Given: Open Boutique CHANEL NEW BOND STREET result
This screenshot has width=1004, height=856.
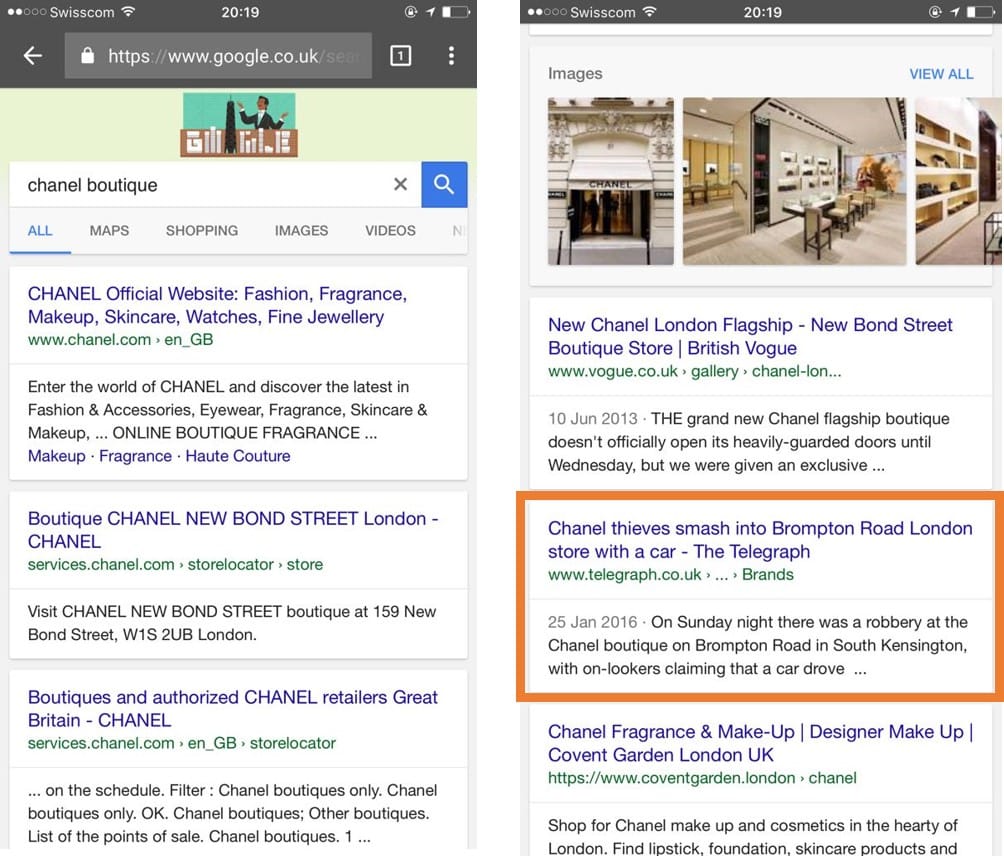Looking at the screenshot, I should pyautogui.click(x=233, y=529).
